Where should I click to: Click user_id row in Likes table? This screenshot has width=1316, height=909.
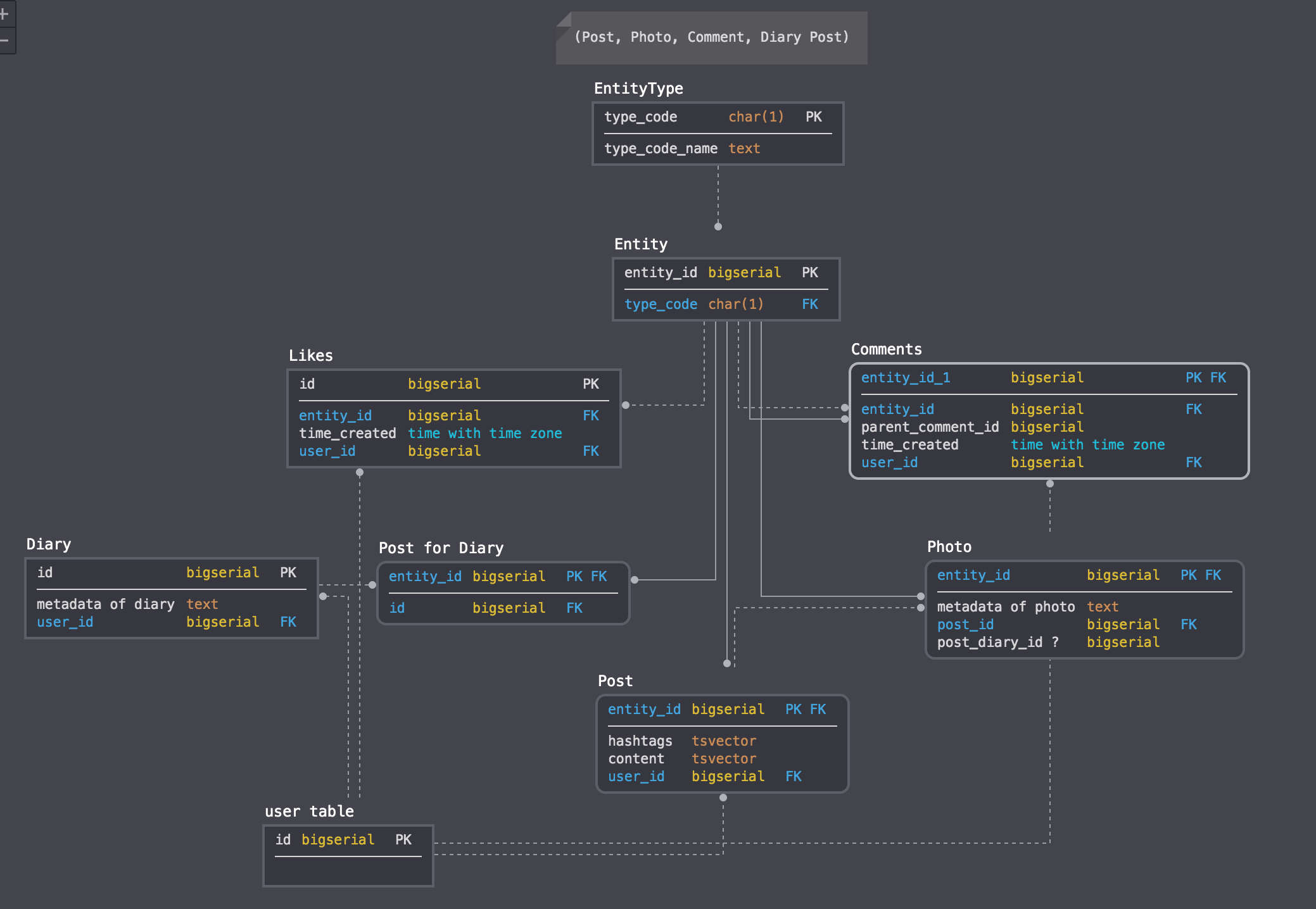tap(453, 451)
